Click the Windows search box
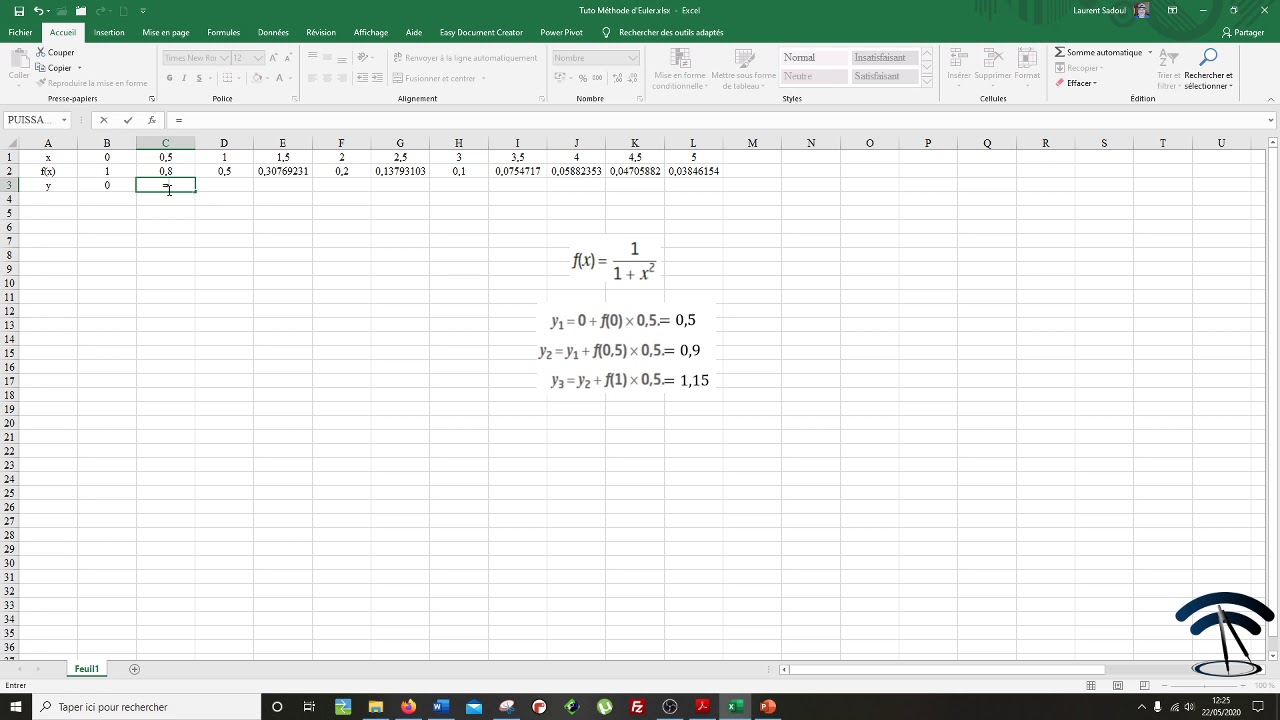The image size is (1280, 720). tap(148, 707)
